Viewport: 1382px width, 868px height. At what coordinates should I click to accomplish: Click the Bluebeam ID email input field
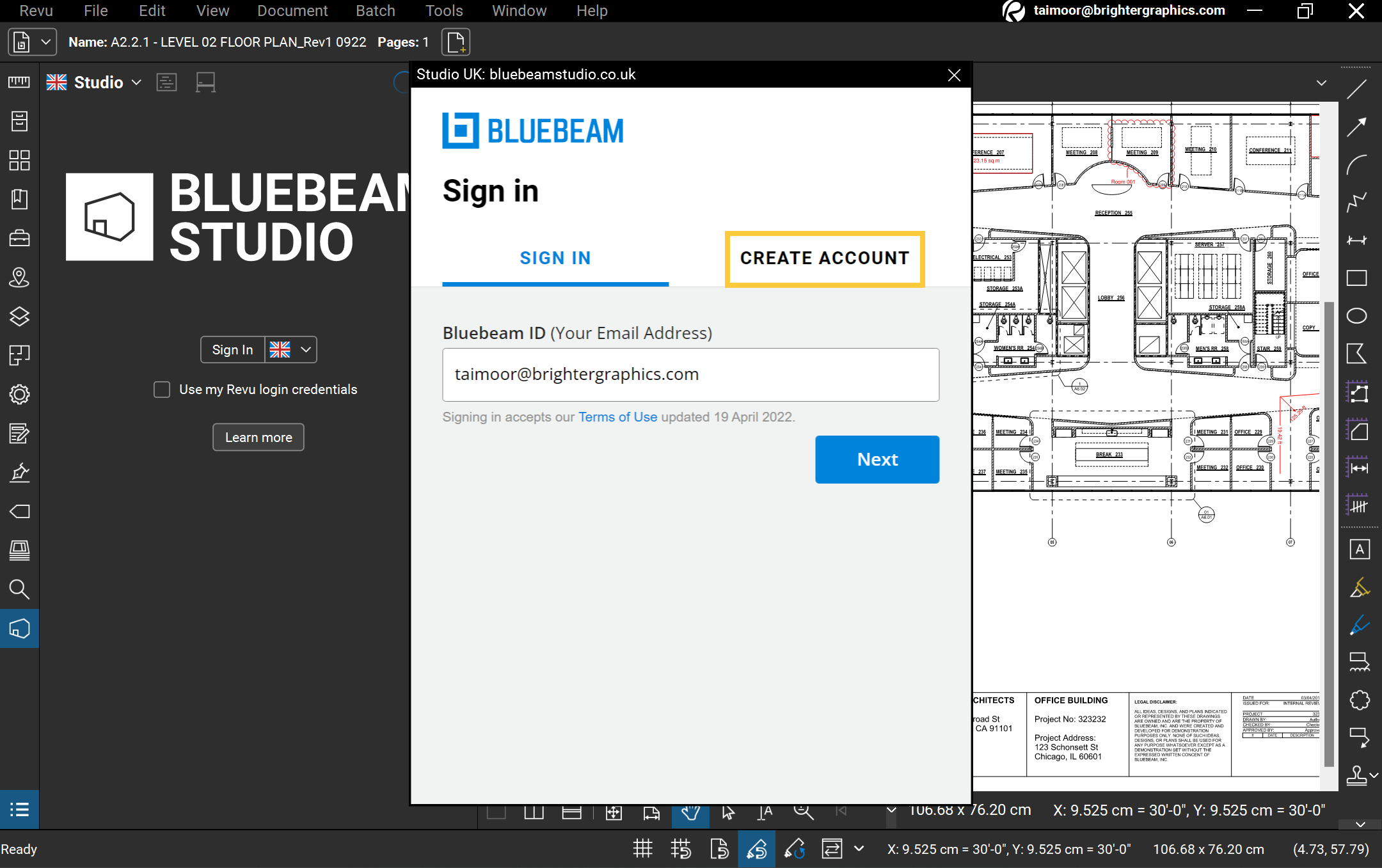click(690, 375)
